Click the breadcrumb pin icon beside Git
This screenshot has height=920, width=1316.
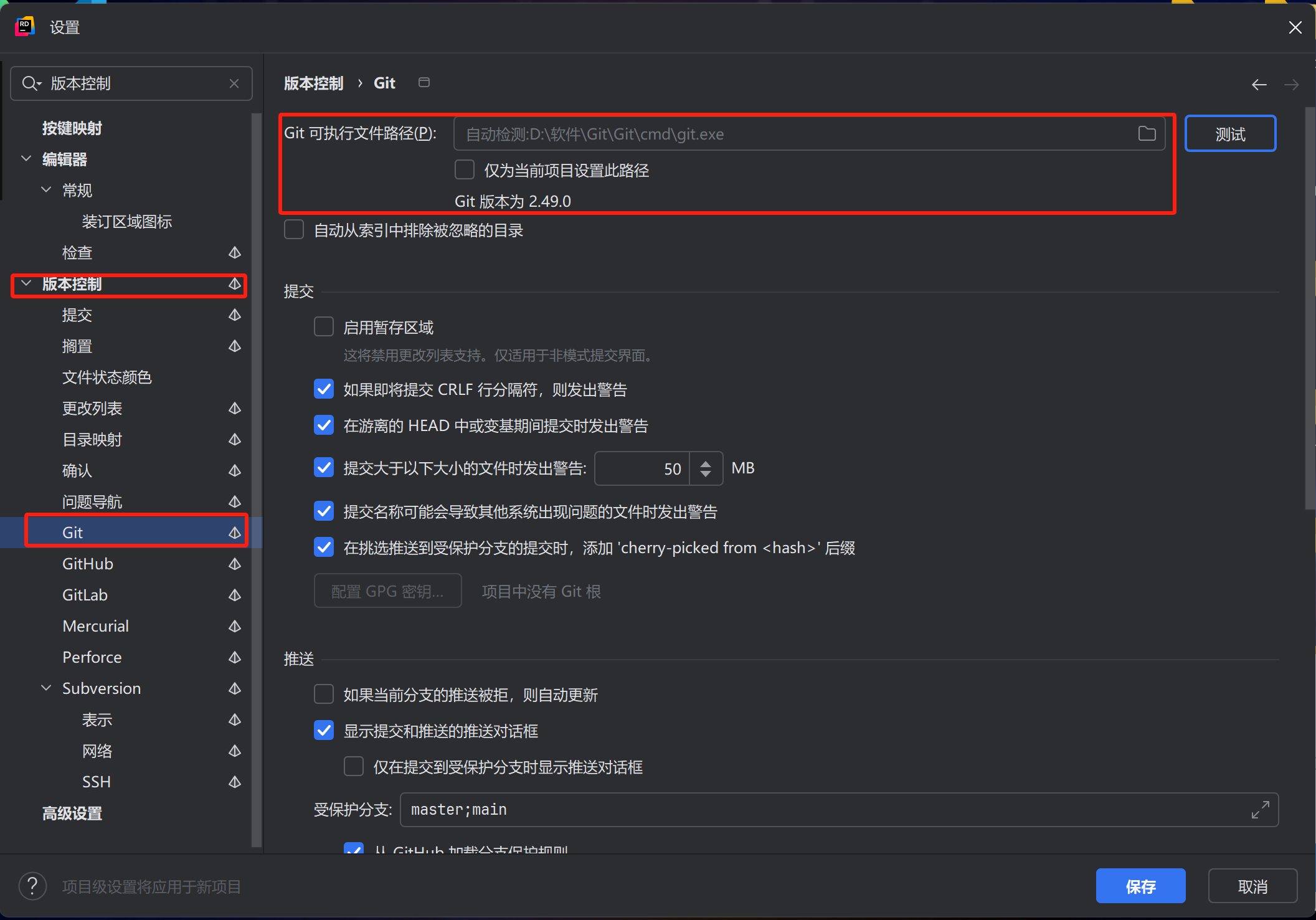pyautogui.click(x=424, y=83)
